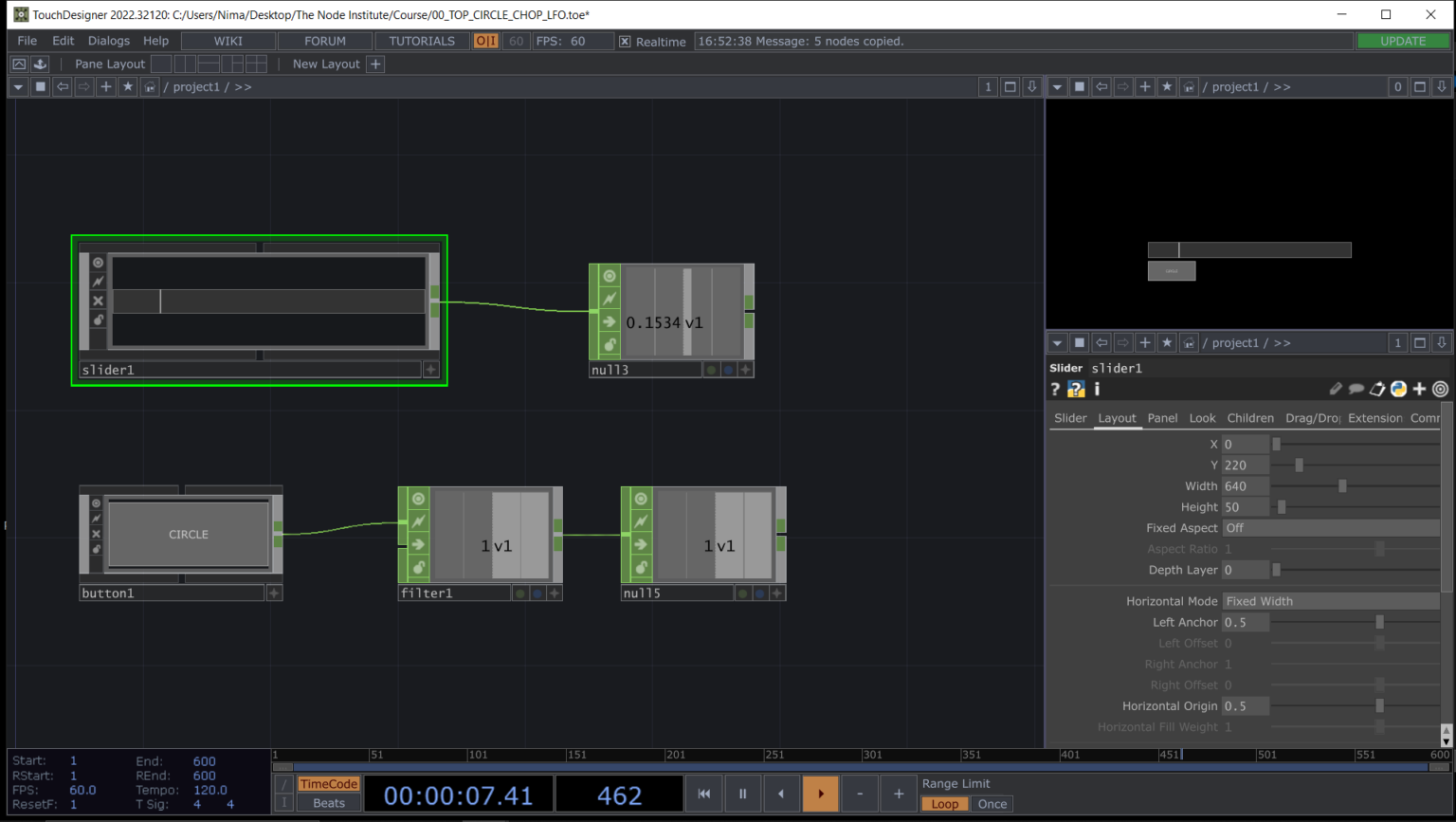Open the Dialogs menu
Image resolution: width=1456 pixels, height=822 pixels.
click(108, 41)
